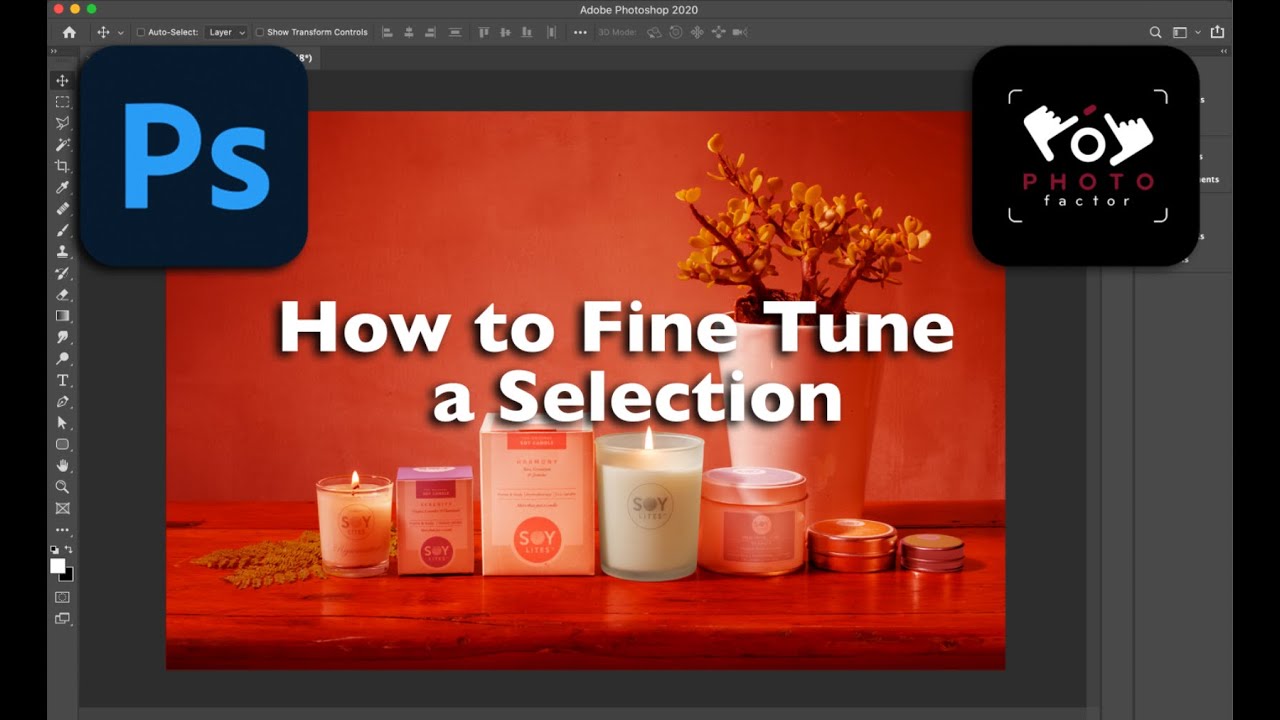Align left edges in options bar
This screenshot has height=720, width=1280.
[x=387, y=32]
